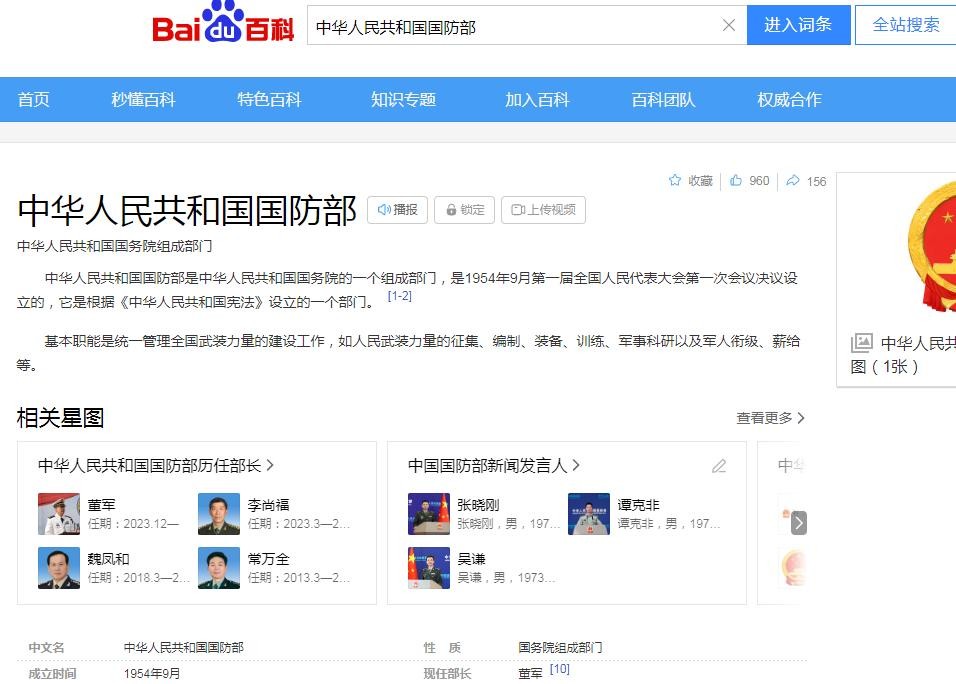Click the star favorite icon
956x684 pixels.
(x=675, y=181)
